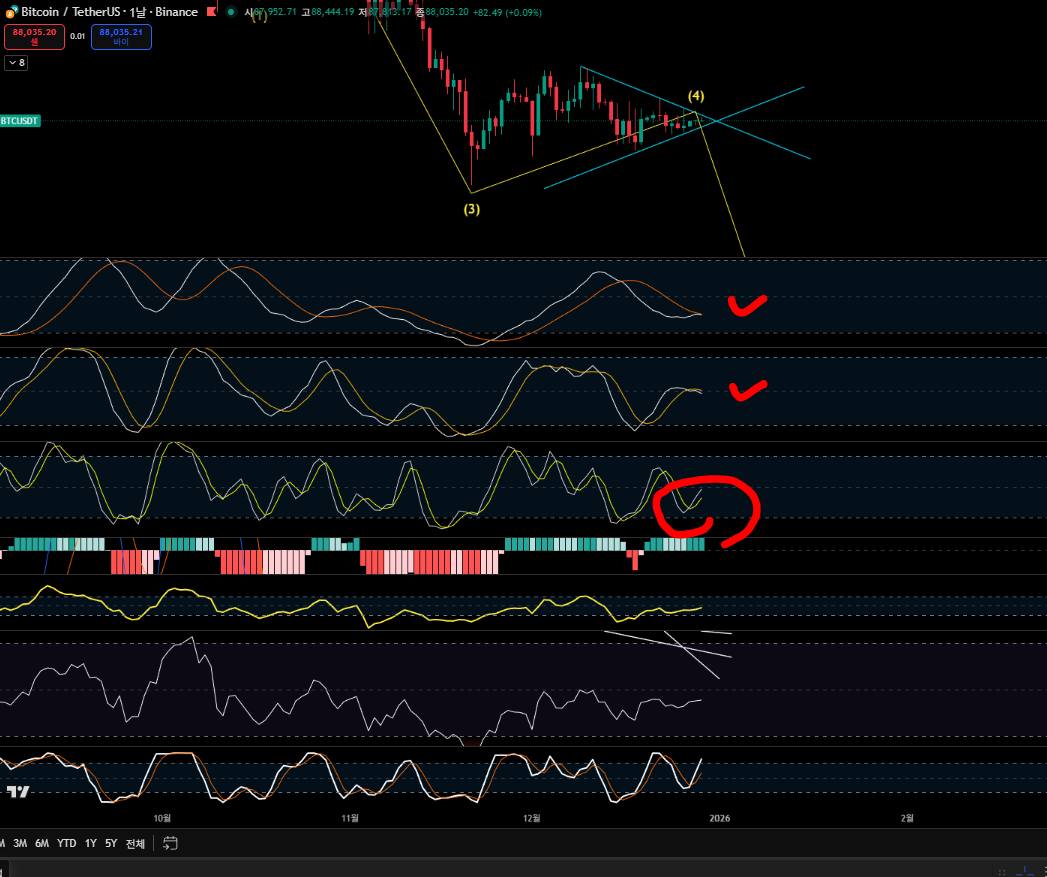Click the 12월 time axis label
The width and height of the screenshot is (1047, 877).
(532, 818)
